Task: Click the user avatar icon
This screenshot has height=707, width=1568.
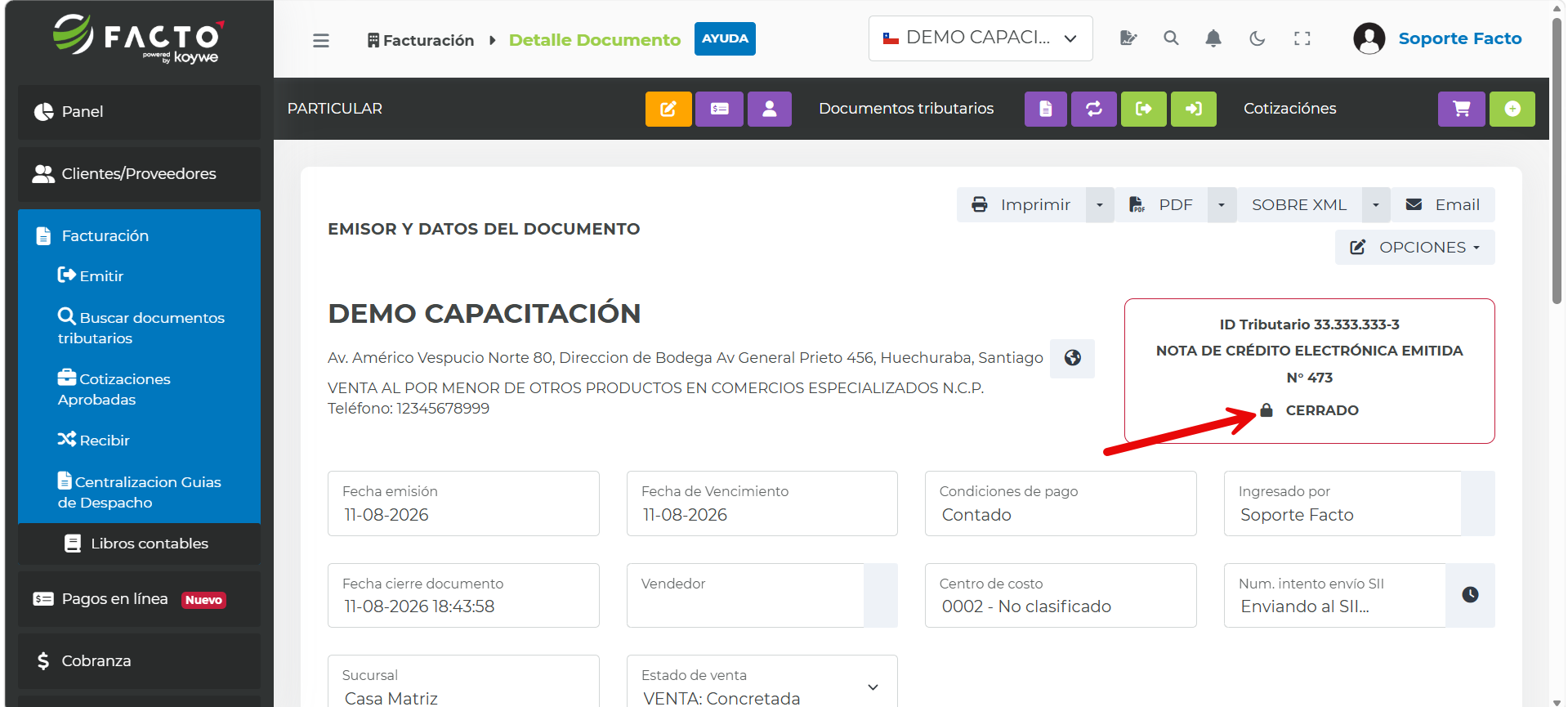Action: click(1369, 38)
